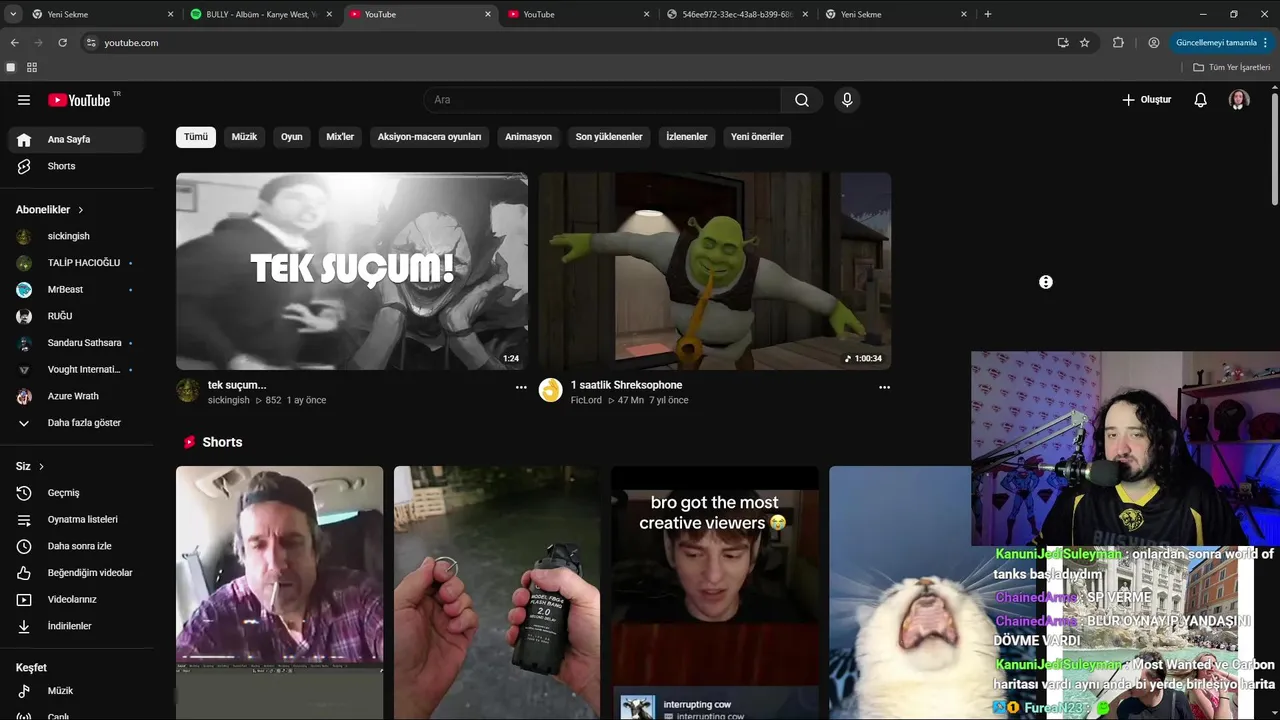
Task: Bookmark this page with star
Action: [1084, 43]
